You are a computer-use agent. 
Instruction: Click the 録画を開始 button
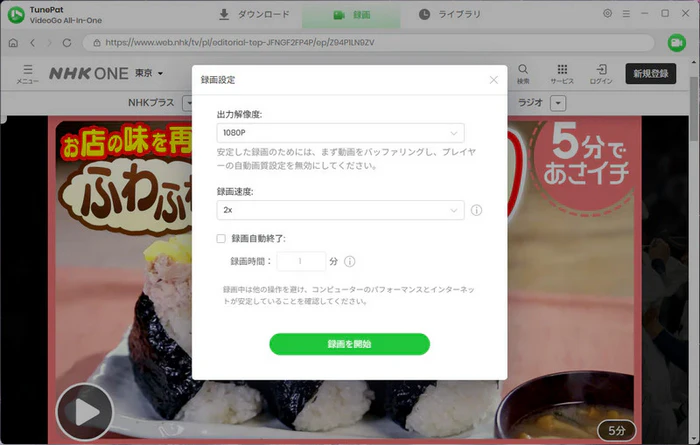(x=350, y=344)
